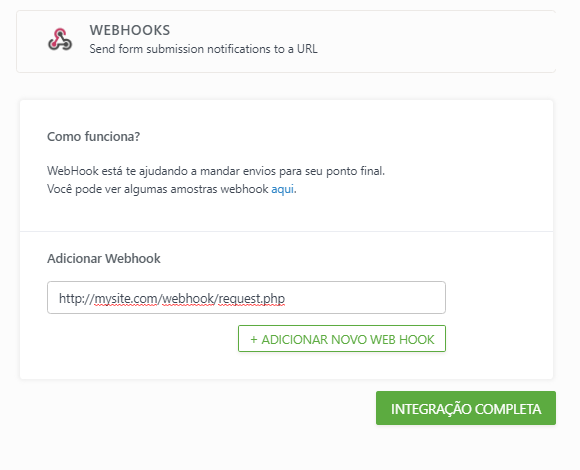This screenshot has width=580, height=470.
Task: Place cursor on "mysite.com" in the URL
Action: coord(126,298)
